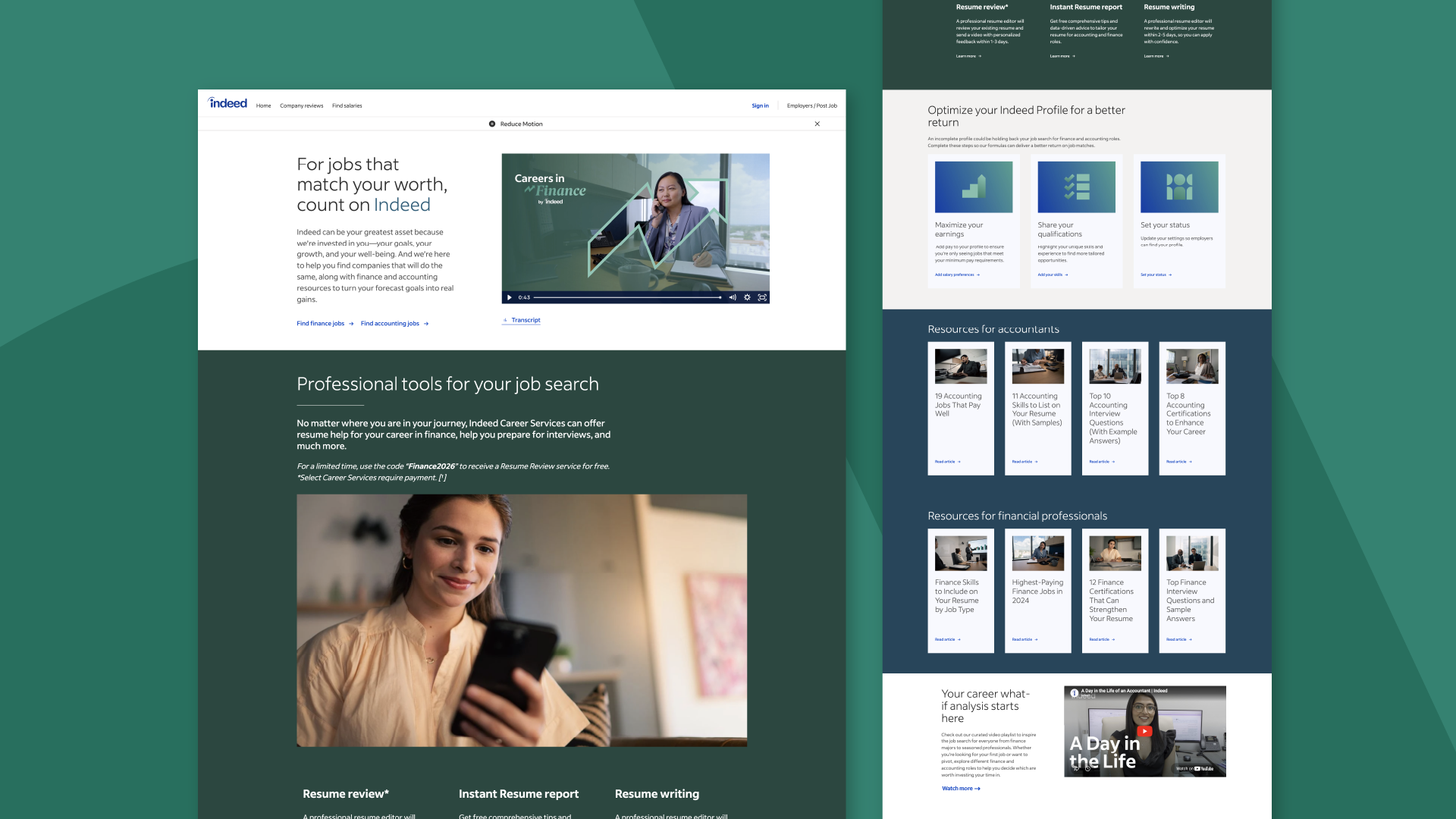1456x819 pixels.
Task: Read article for Highest-Paying Finance Jobs in 2024
Action: click(x=1025, y=639)
